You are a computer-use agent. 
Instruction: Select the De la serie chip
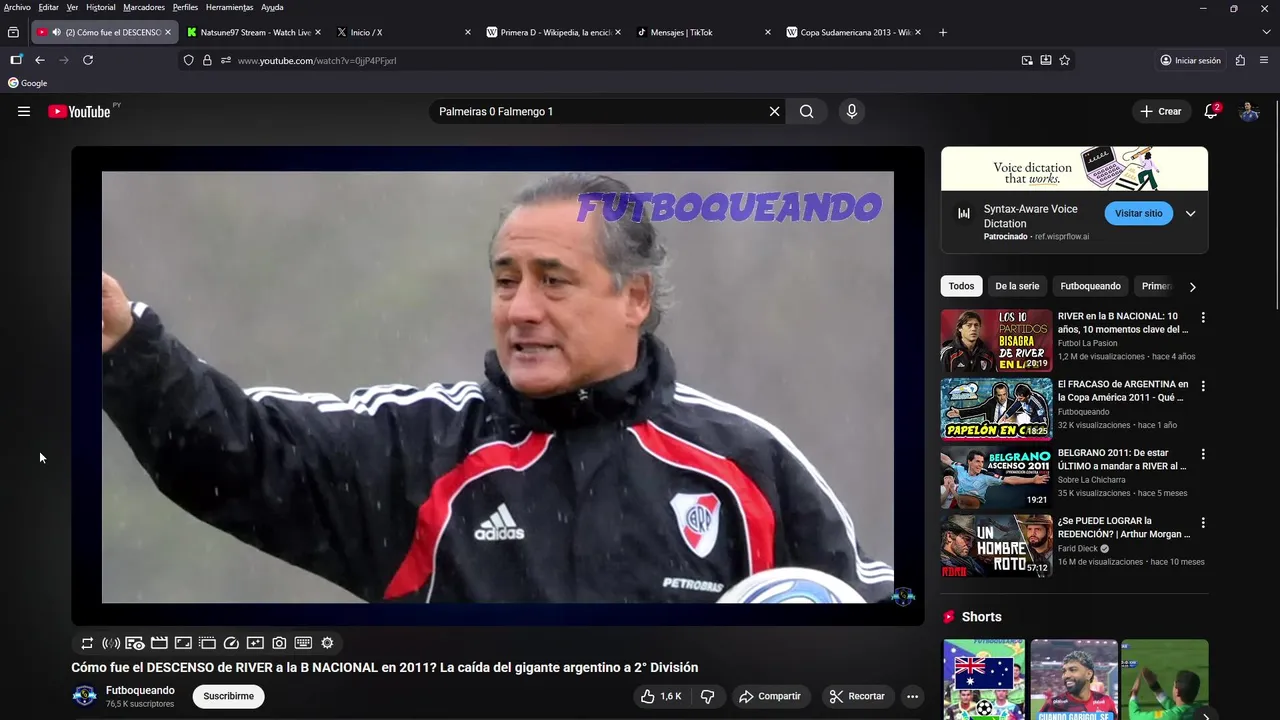(1017, 286)
